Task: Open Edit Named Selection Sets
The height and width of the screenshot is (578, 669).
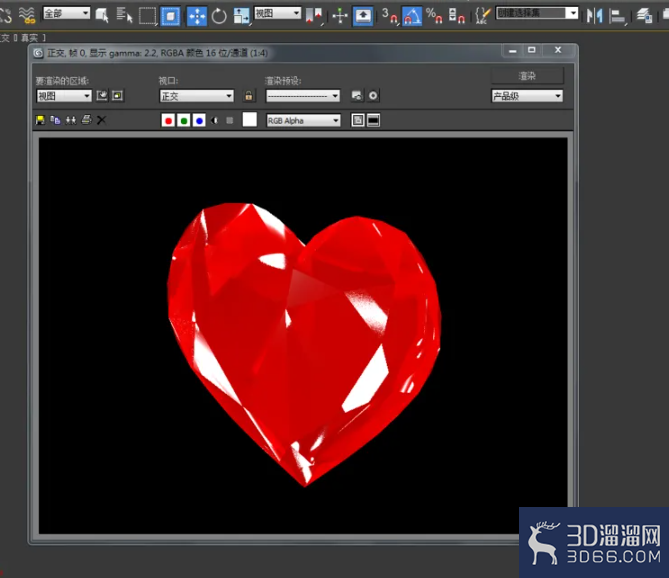Action: pos(483,16)
